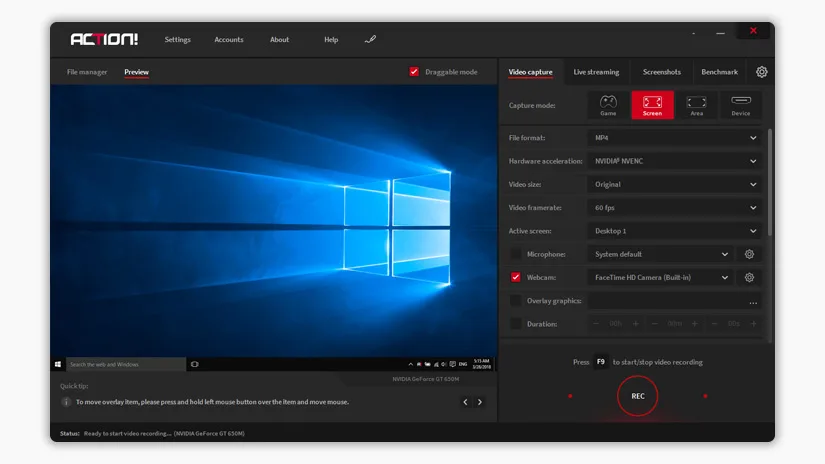Minimize the Action! window
825x464 pixels.
point(720,33)
